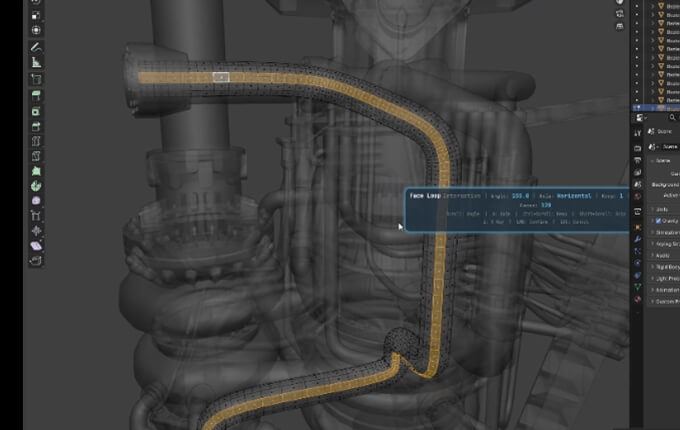Activate the Loop Cut tool
Viewport: 680px width, 430px height.
pos(36,141)
